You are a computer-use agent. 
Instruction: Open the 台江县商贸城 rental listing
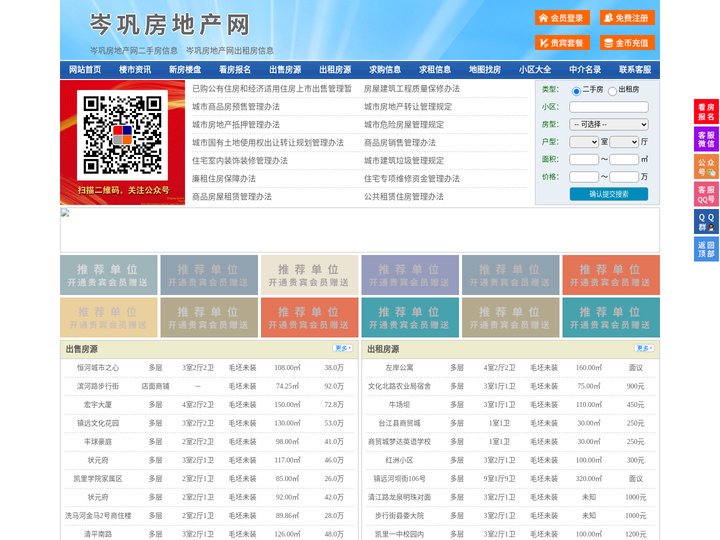tap(399, 423)
